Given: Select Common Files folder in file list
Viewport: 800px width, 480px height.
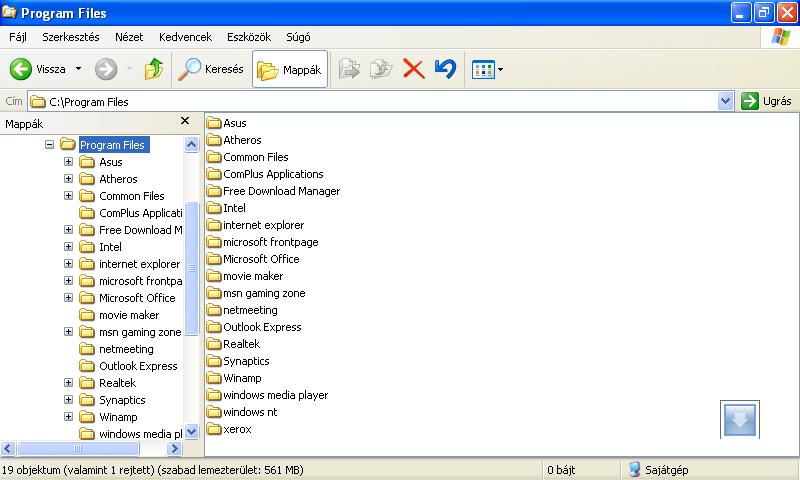Looking at the screenshot, I should tap(247, 157).
